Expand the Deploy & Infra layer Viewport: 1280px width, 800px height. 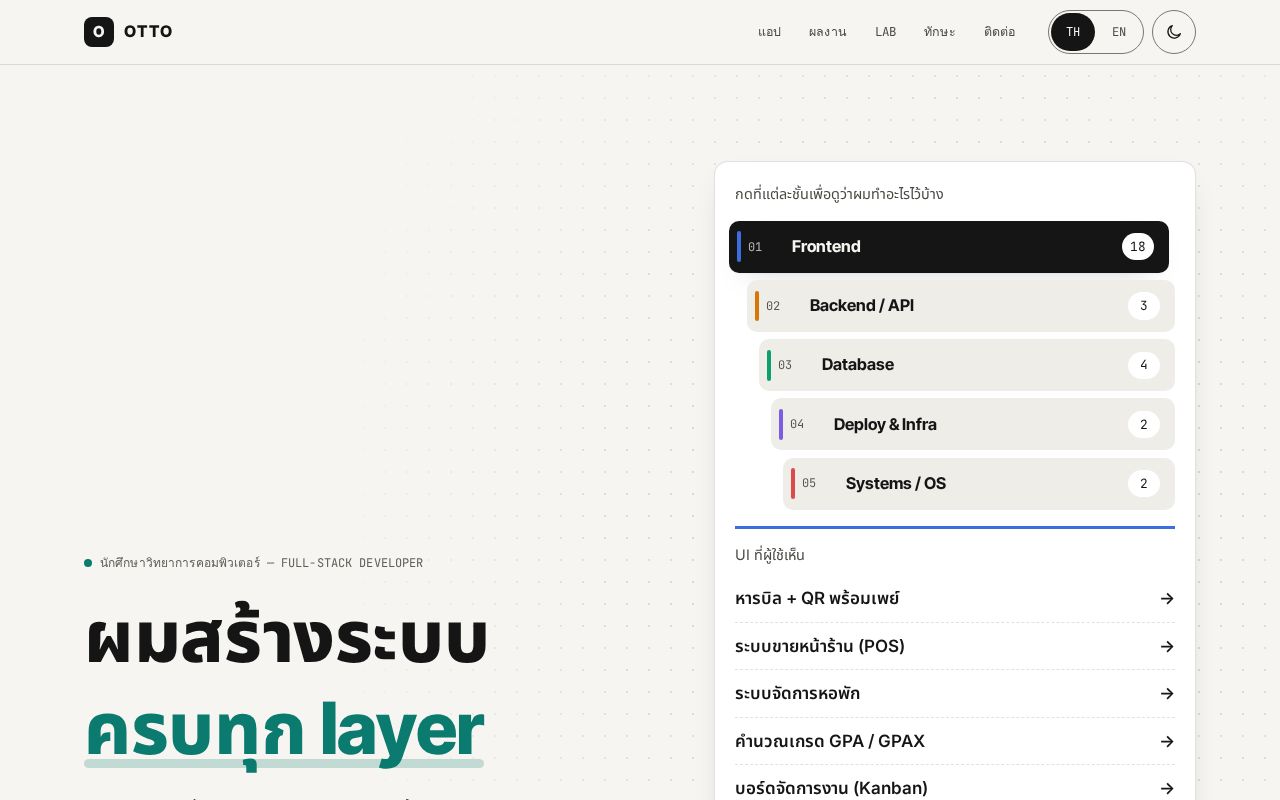(x=973, y=424)
